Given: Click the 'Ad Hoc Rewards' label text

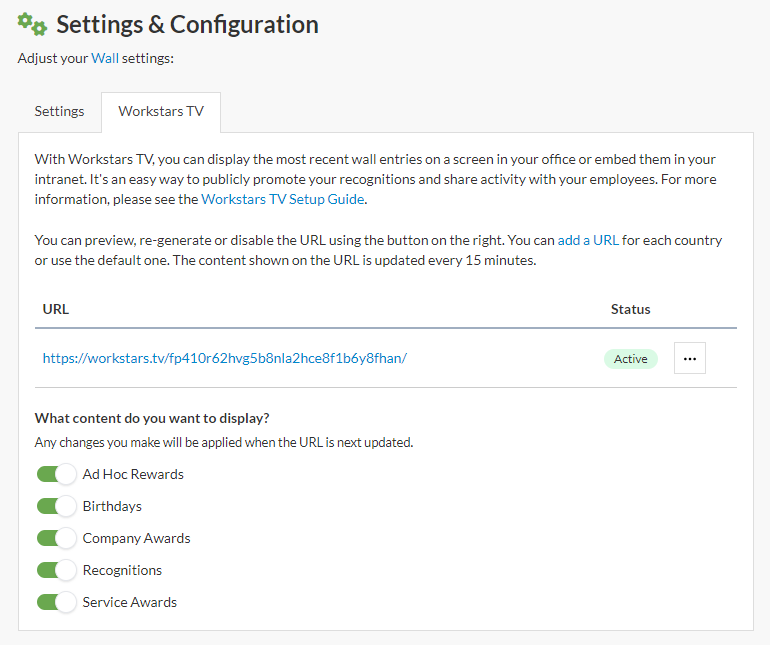Looking at the screenshot, I should point(133,474).
